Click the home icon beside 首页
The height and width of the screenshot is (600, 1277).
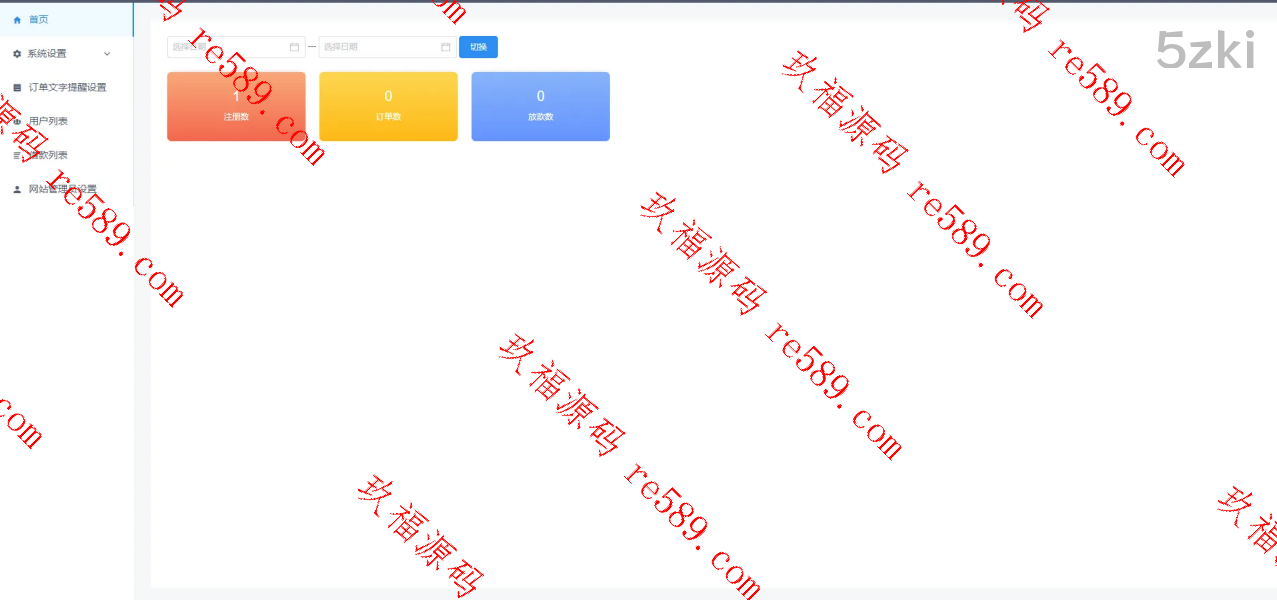pos(17,20)
